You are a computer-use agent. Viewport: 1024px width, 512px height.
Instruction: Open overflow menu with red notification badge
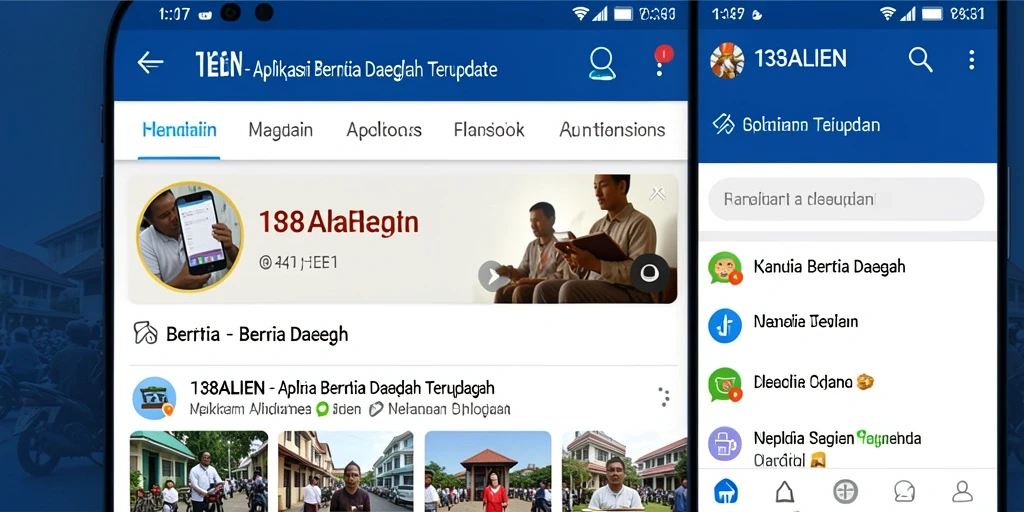[x=662, y=60]
